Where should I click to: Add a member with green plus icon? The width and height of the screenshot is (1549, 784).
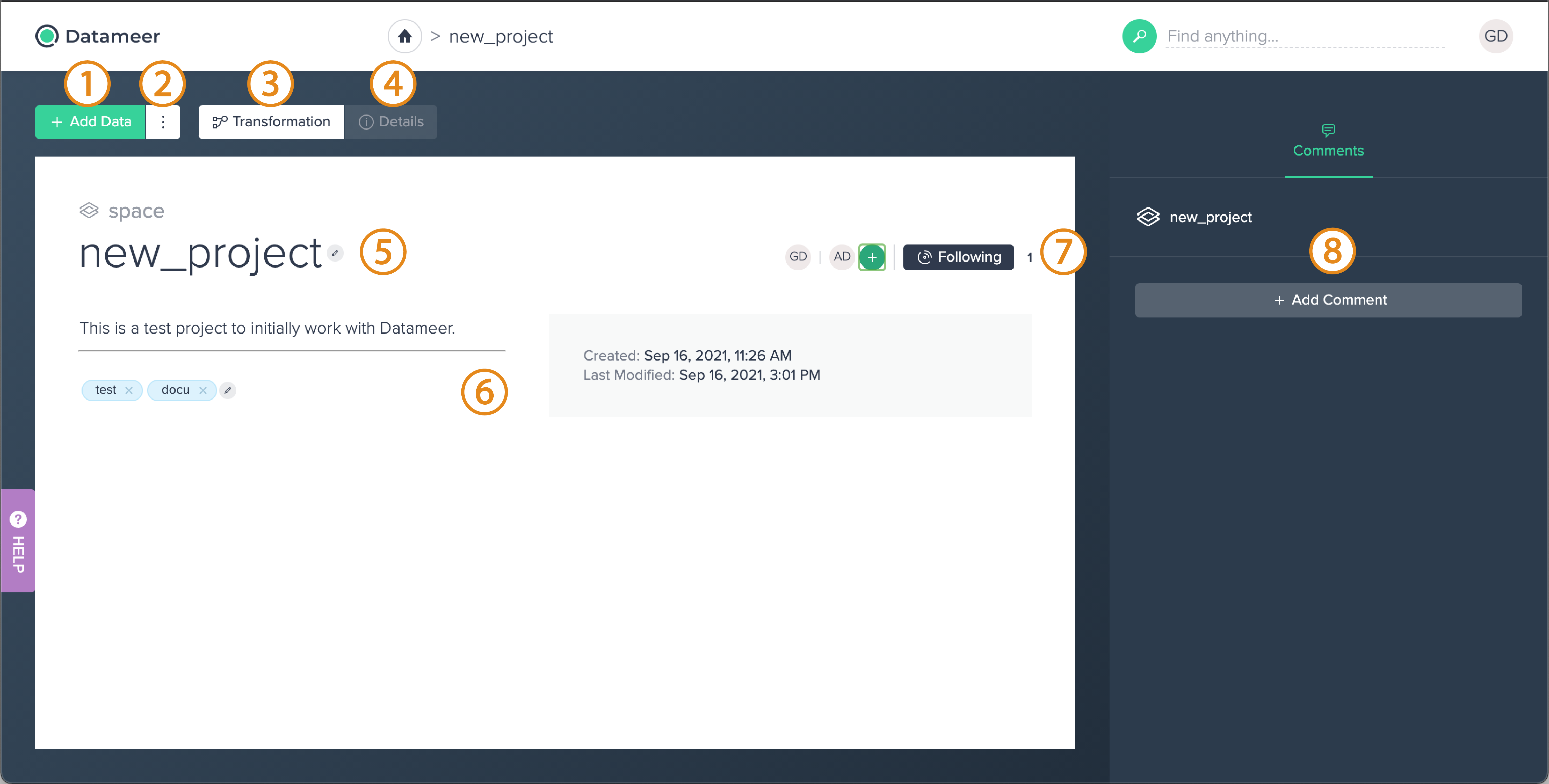tap(872, 257)
